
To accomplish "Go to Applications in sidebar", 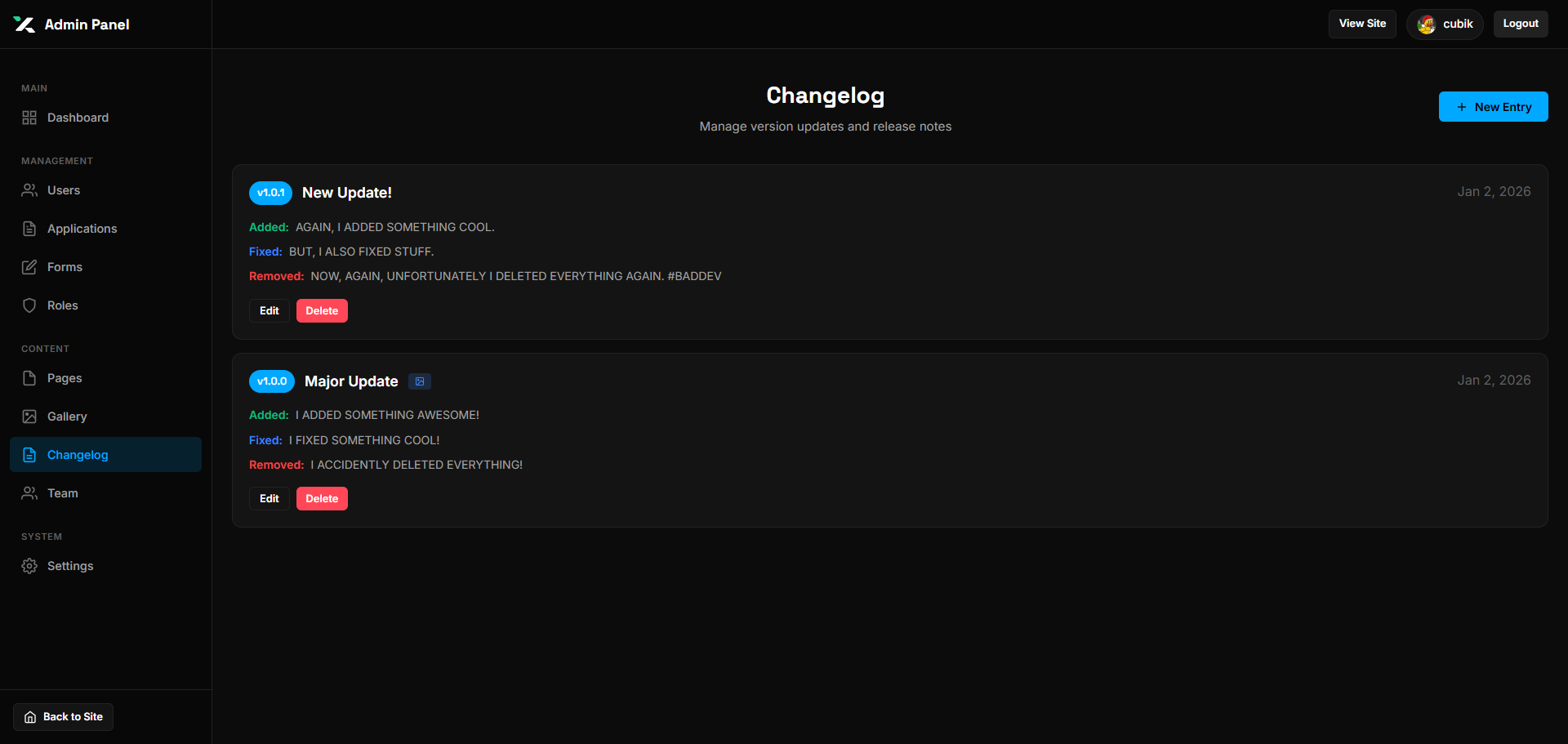I will click(x=106, y=229).
